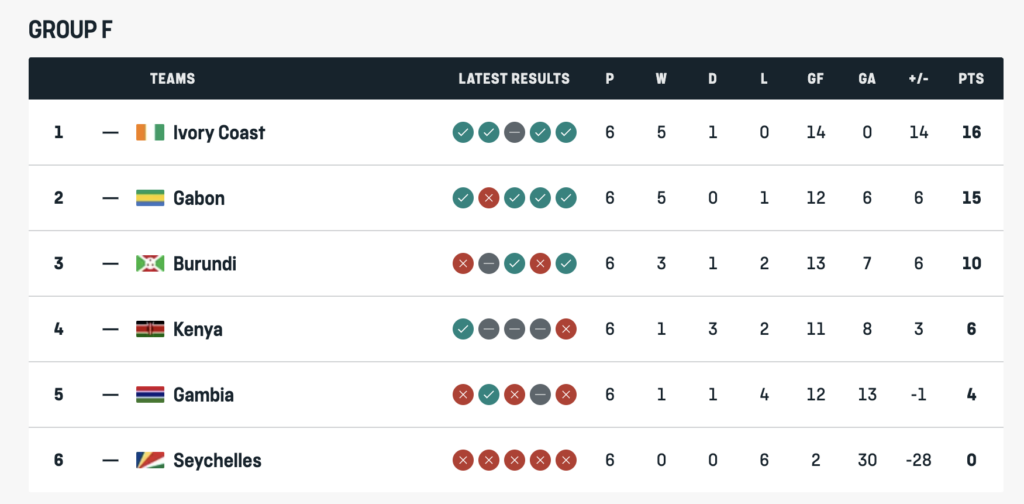This screenshot has width=1024, height=504.
Task: Click Kenya's first green win icon
Action: point(462,329)
